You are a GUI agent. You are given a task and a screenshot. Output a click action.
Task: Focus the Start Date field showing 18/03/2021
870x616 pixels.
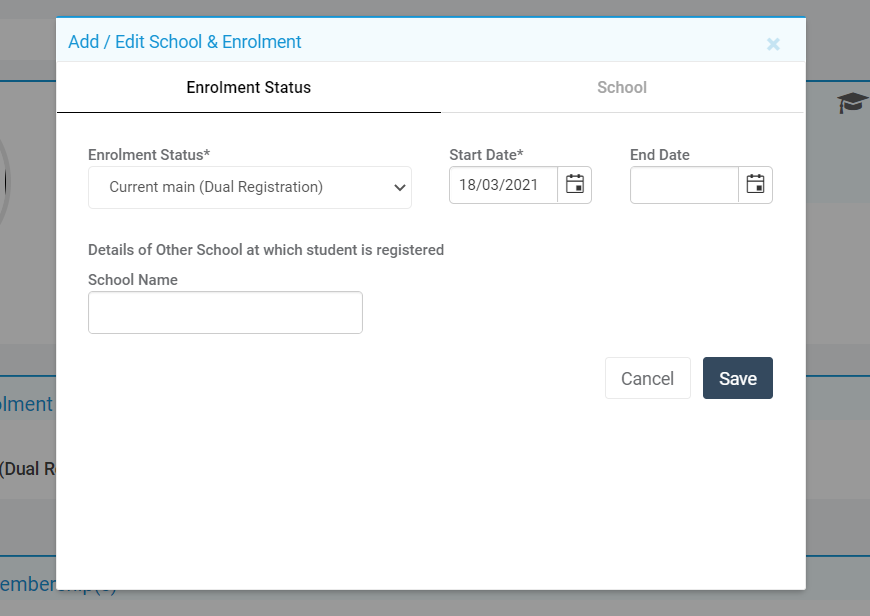(x=503, y=184)
